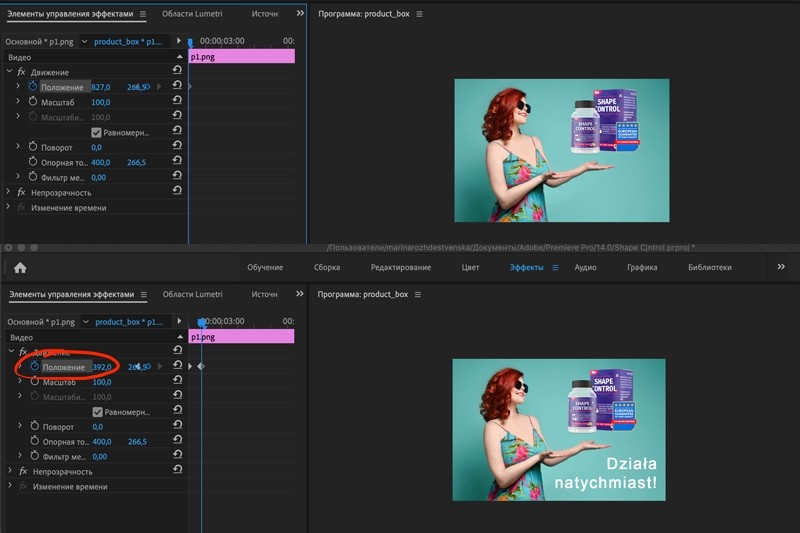The image size is (800, 533).
Task: Expand Поворот row in lower panel
Action: pos(20,425)
